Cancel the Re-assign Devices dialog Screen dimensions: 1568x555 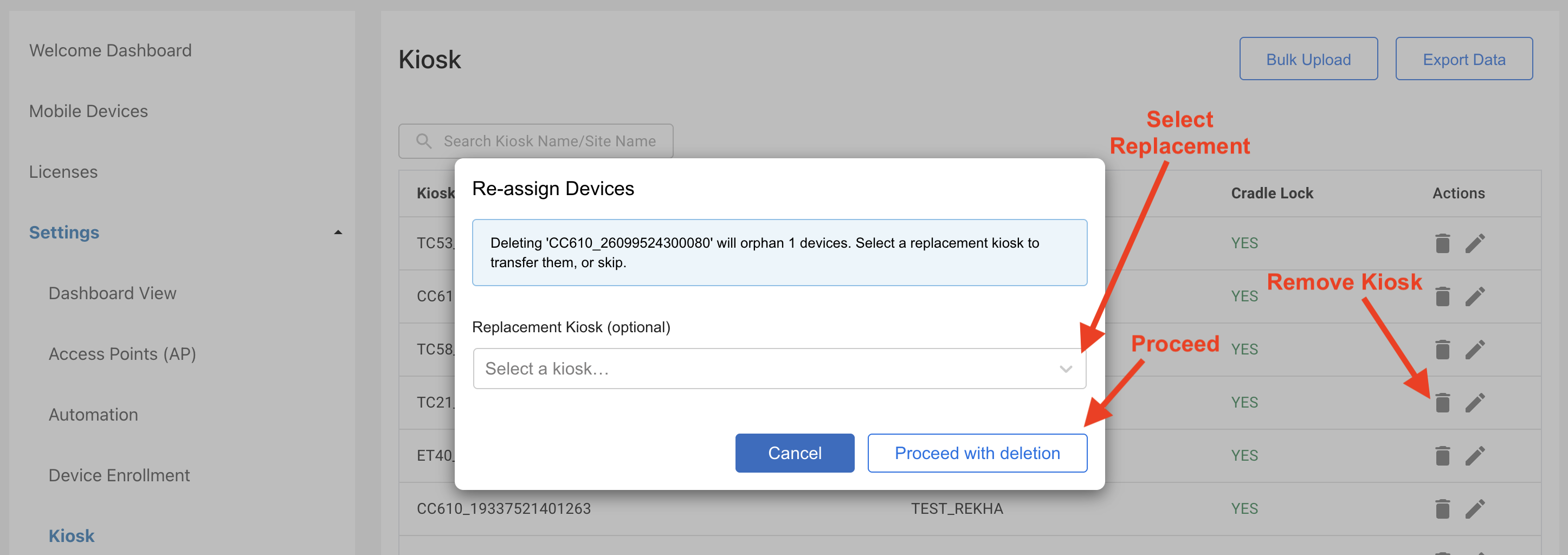(795, 453)
